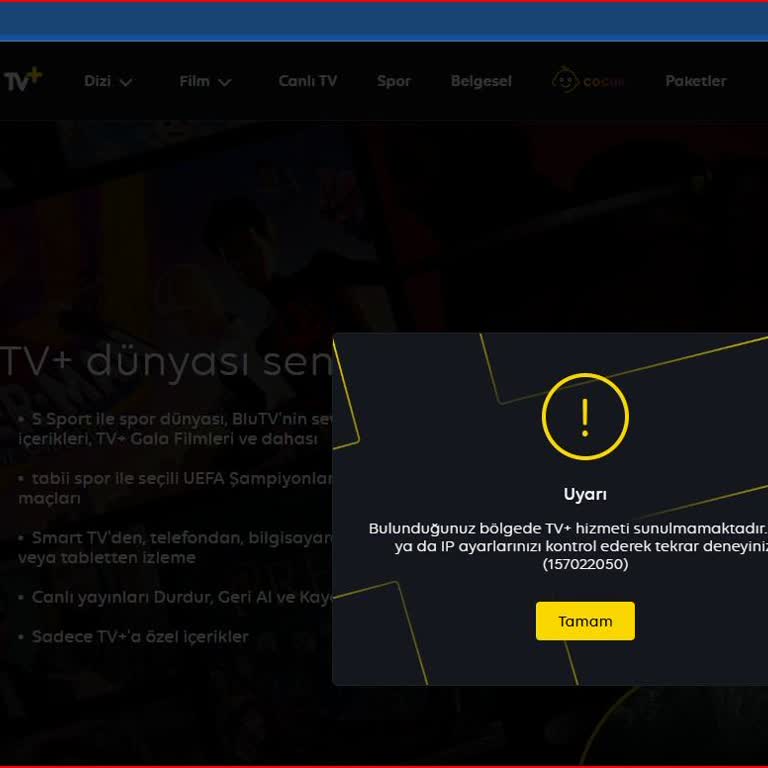The width and height of the screenshot is (768, 768).
Task: Open the Belgesel section
Action: point(481,81)
